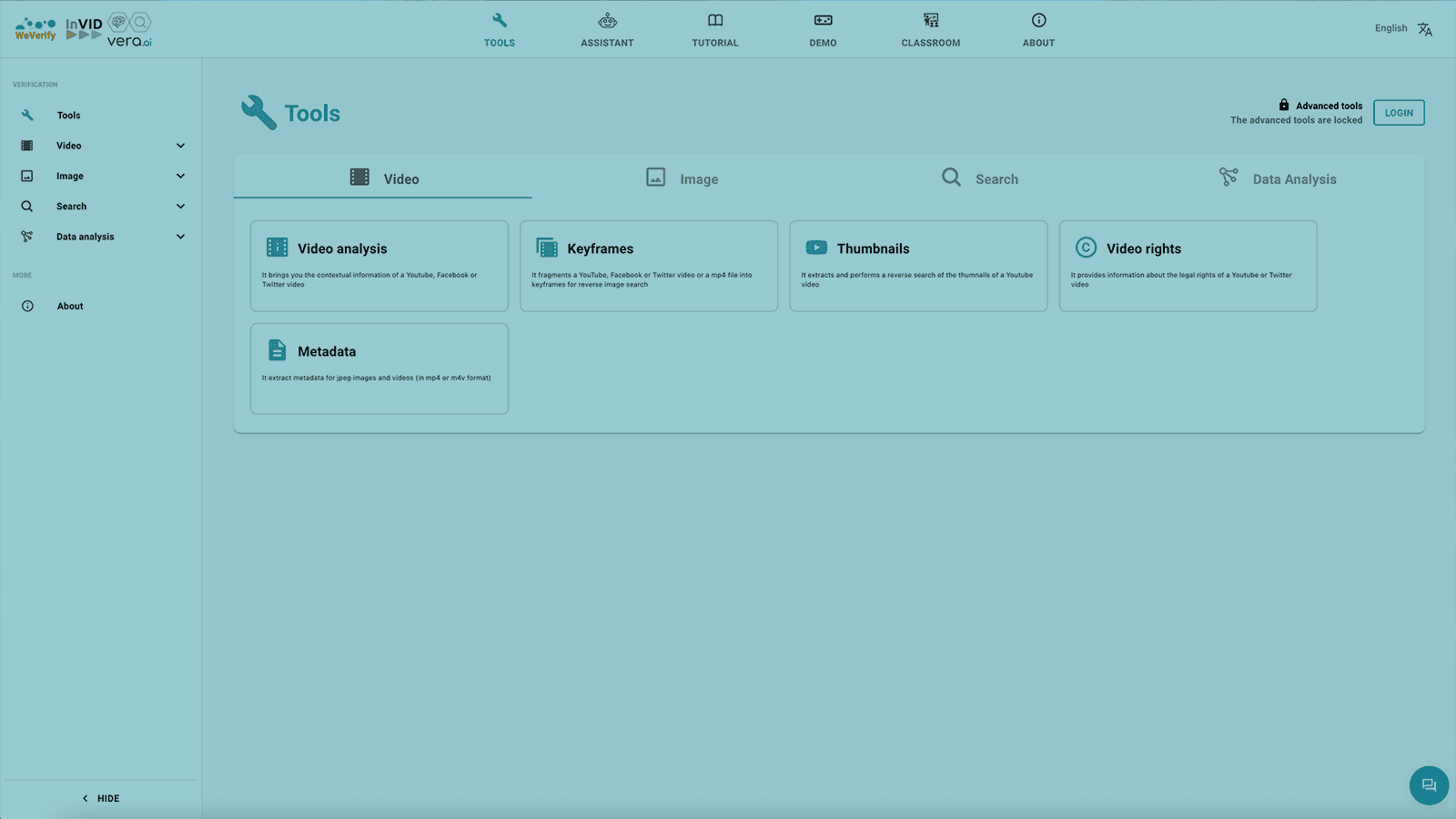Click the Classroom icon in top navigation

pyautogui.click(x=930, y=21)
